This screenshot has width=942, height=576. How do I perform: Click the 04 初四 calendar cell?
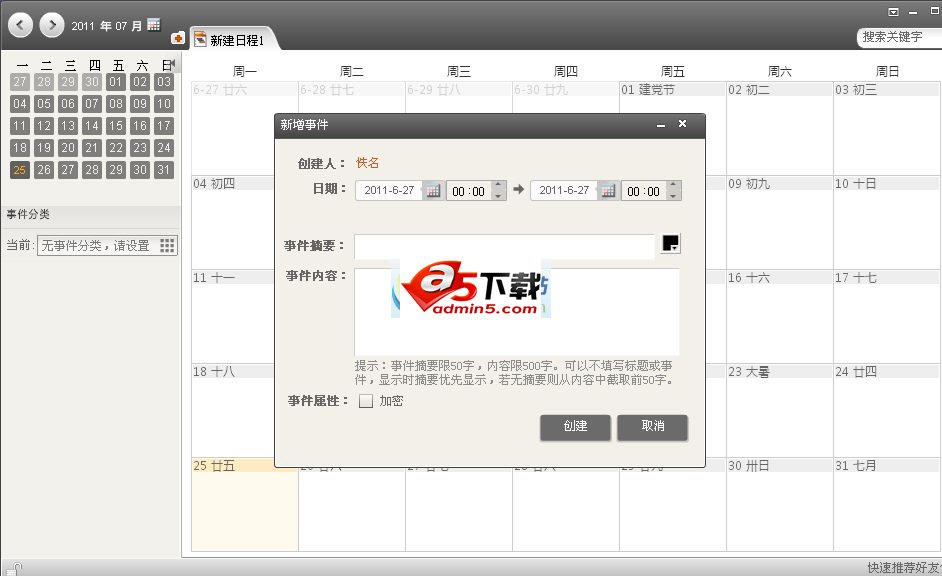click(x=233, y=222)
